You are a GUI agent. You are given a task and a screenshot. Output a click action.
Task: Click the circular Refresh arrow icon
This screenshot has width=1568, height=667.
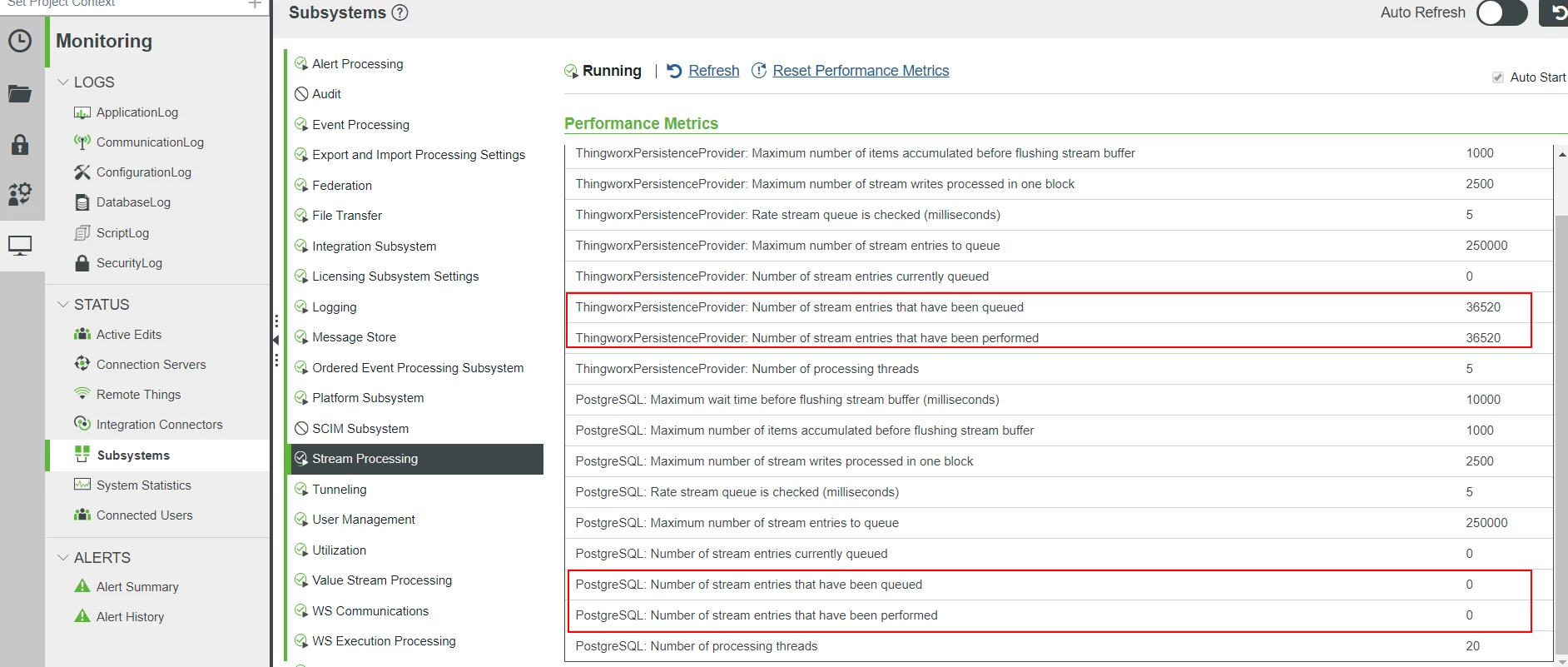(675, 71)
